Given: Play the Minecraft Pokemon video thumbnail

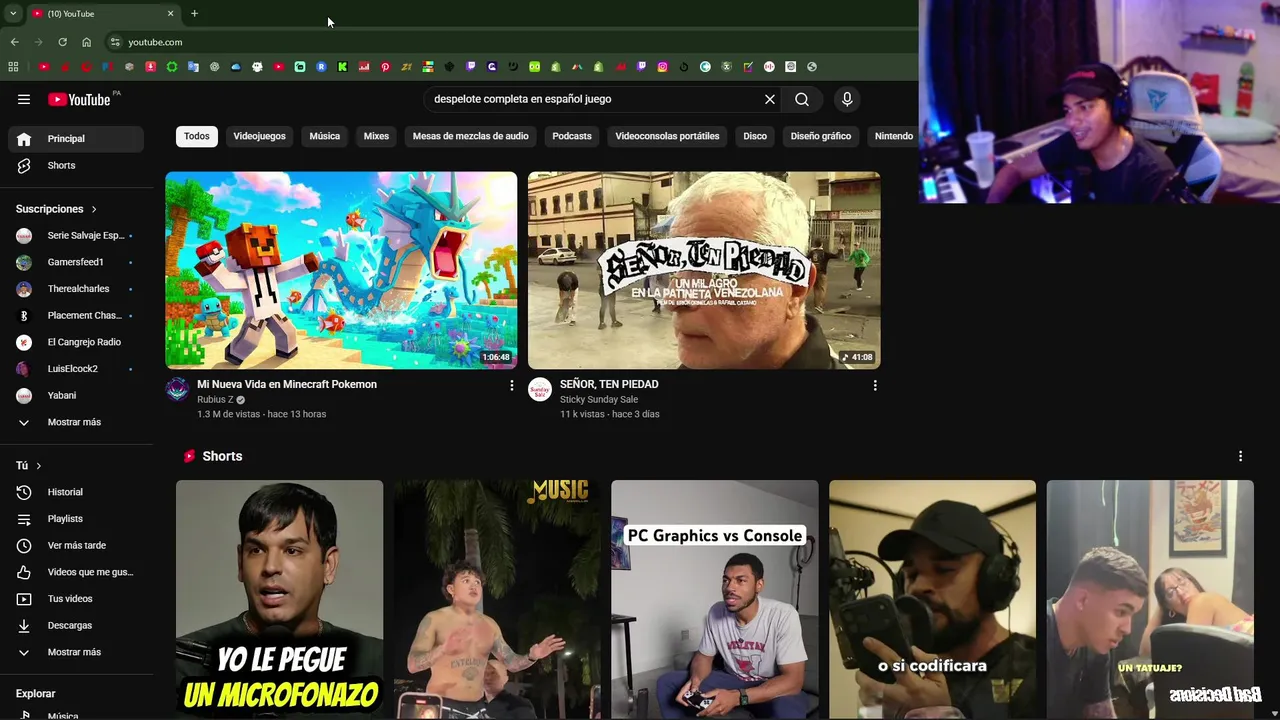Looking at the screenshot, I should [x=341, y=270].
